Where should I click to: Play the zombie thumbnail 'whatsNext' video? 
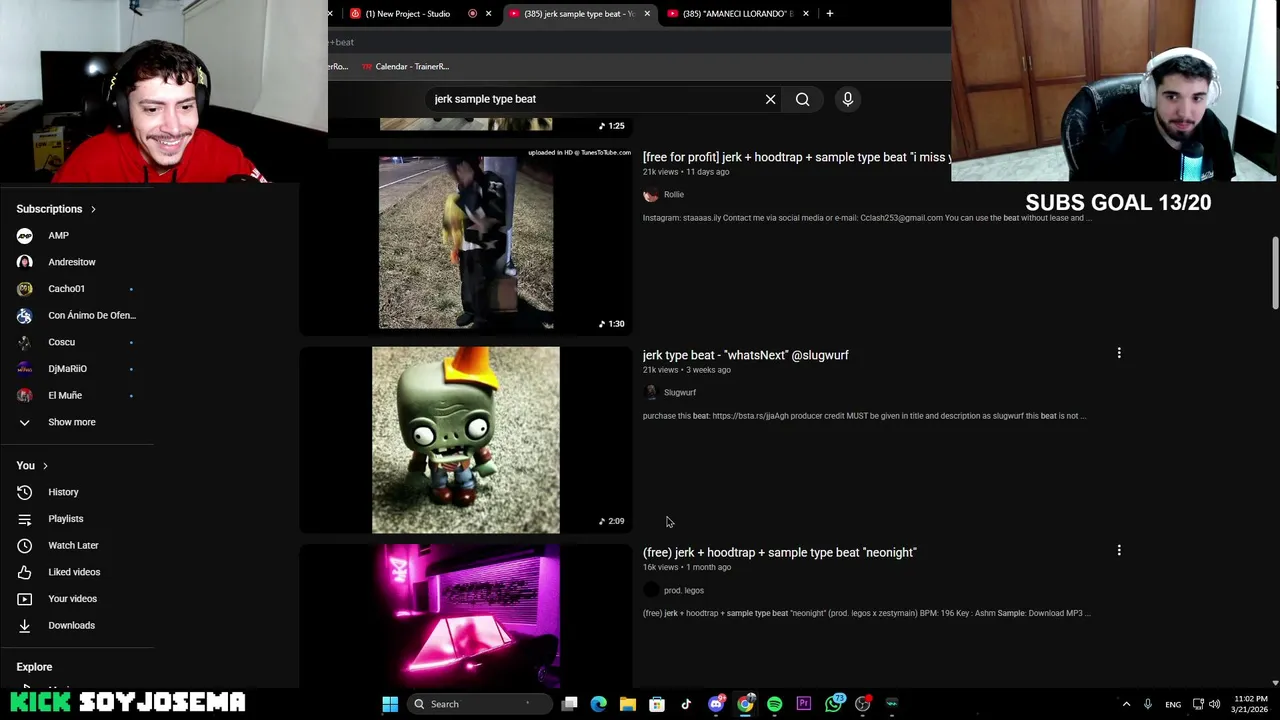(x=466, y=440)
